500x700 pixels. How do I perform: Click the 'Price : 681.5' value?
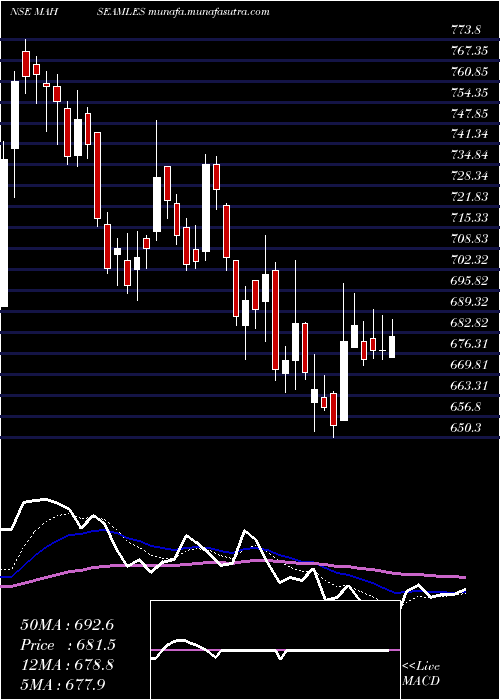pyautogui.click(x=68, y=645)
